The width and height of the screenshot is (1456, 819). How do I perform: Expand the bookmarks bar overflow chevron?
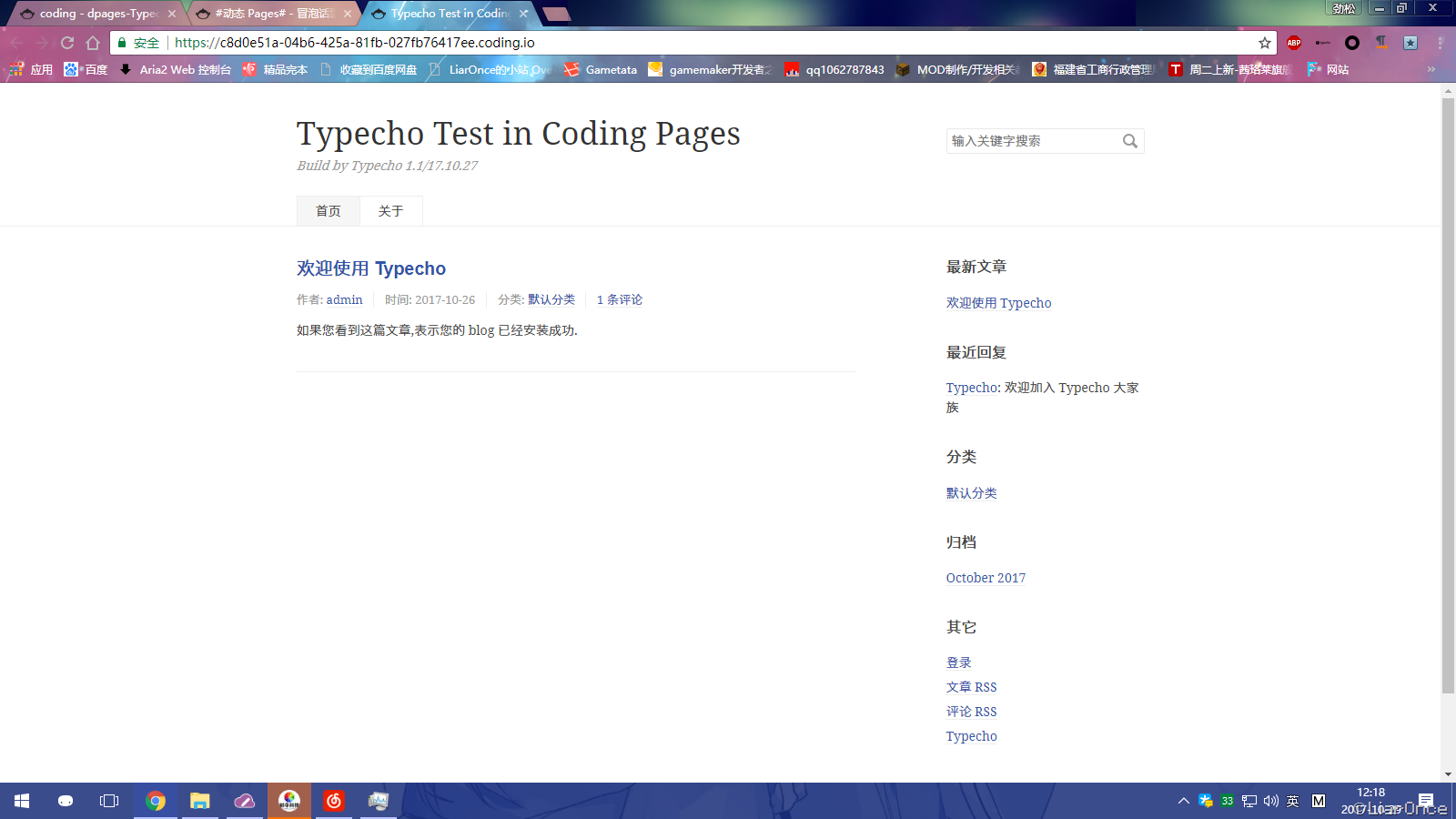tap(1431, 69)
